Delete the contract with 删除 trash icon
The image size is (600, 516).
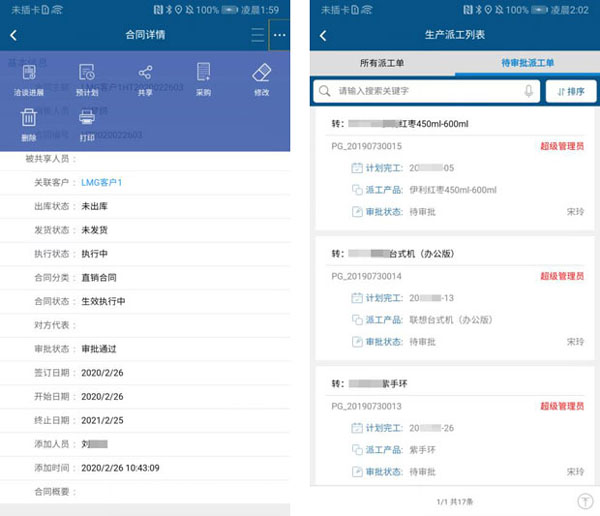coord(30,124)
